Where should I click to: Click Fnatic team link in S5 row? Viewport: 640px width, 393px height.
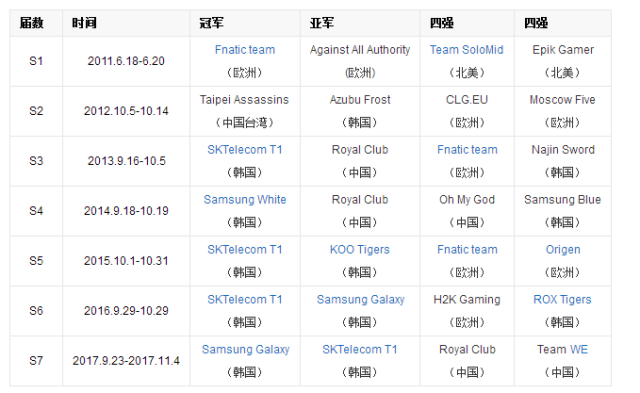[x=467, y=250]
